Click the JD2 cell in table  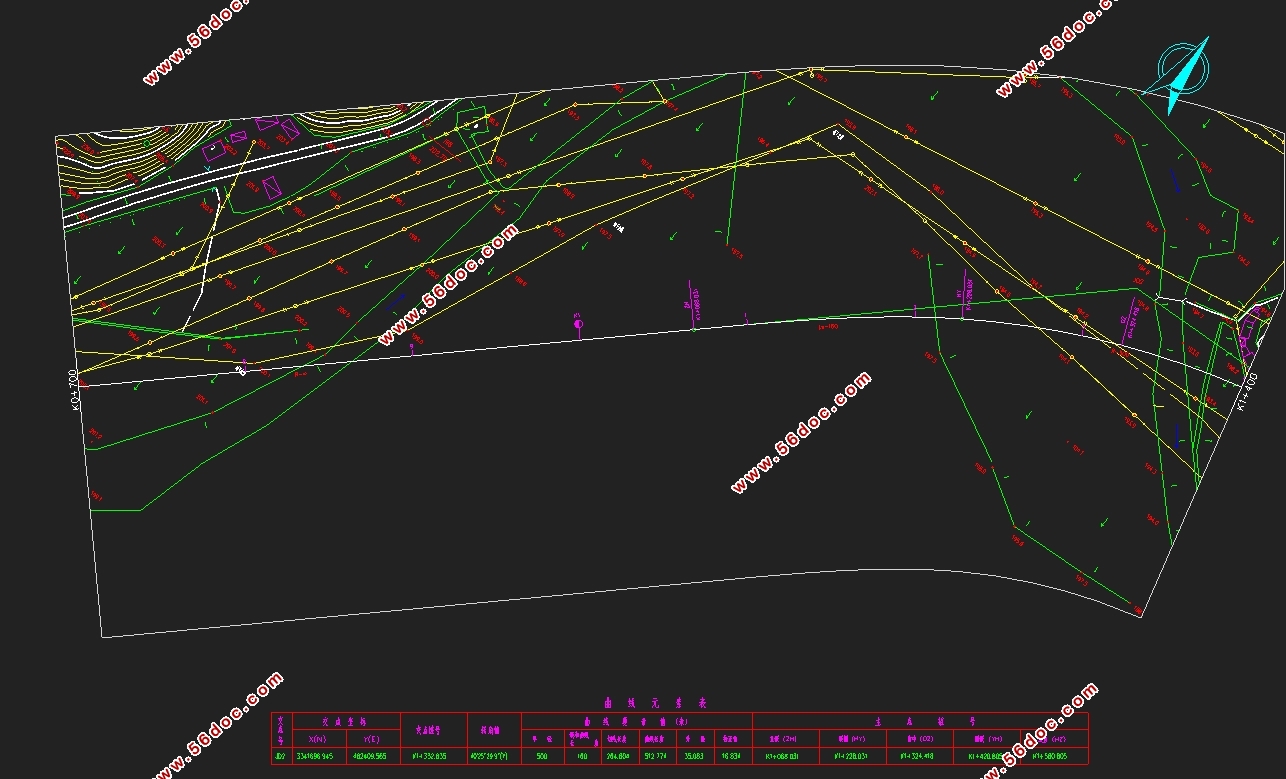[281, 757]
